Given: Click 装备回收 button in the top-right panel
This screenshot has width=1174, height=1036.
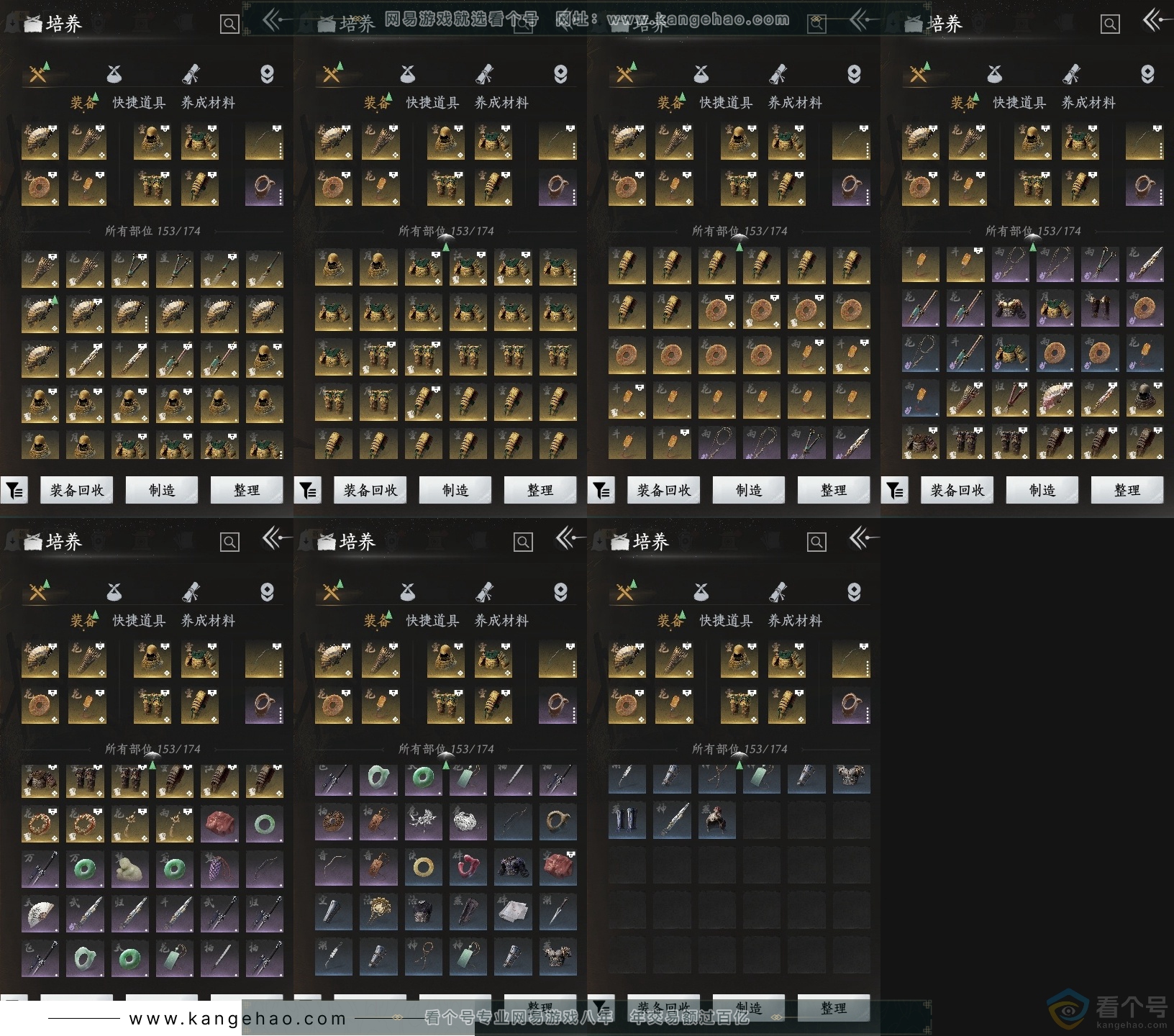Looking at the screenshot, I should point(957,491).
